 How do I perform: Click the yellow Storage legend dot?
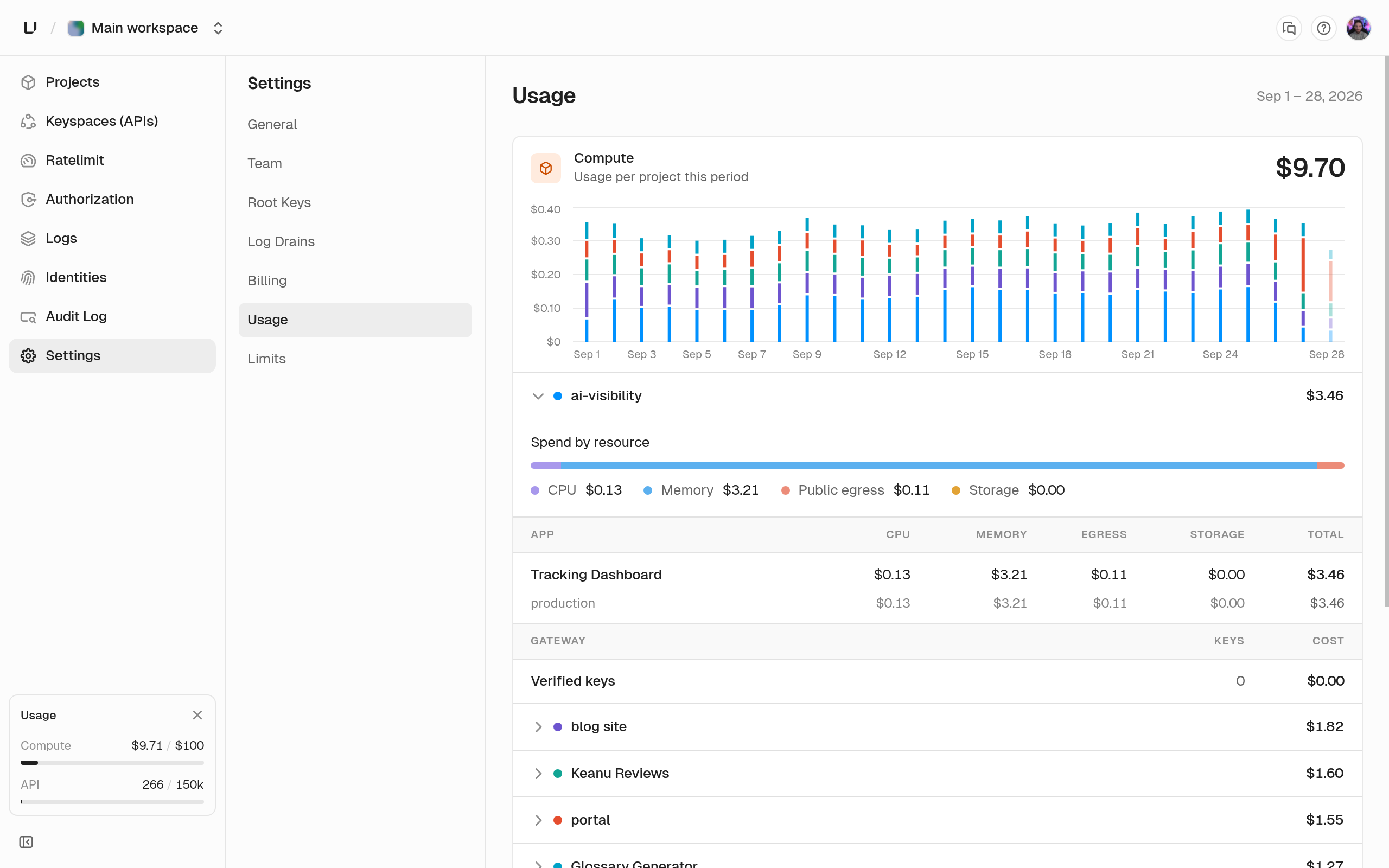[955, 490]
